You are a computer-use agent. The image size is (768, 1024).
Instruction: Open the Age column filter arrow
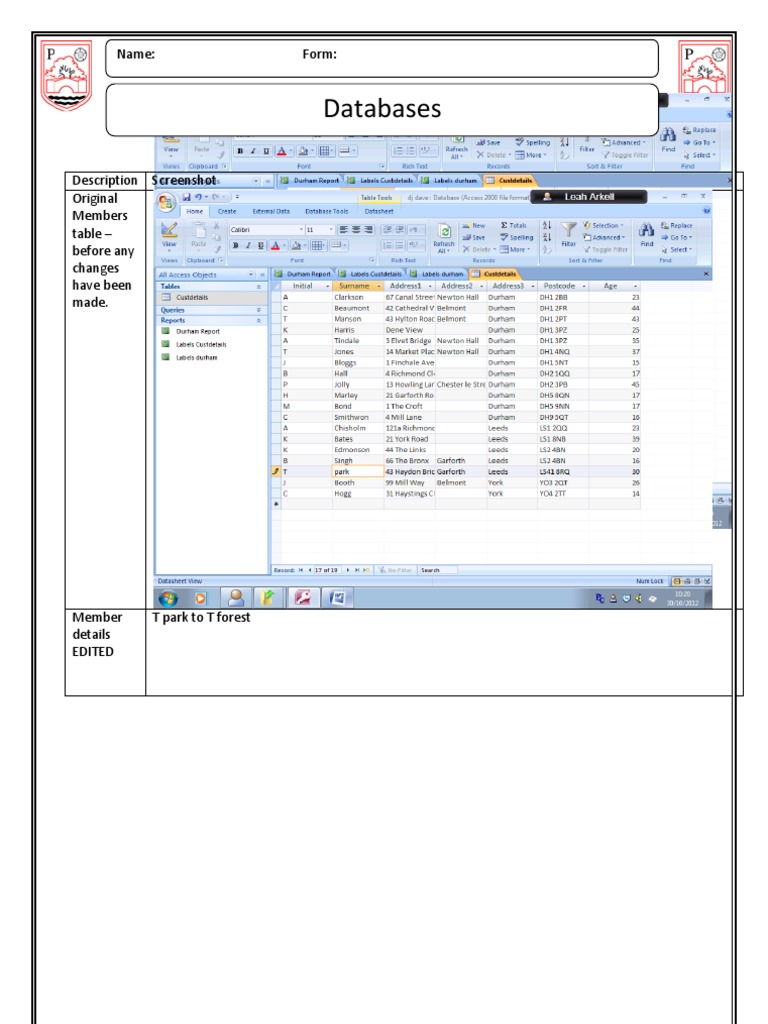[635, 286]
